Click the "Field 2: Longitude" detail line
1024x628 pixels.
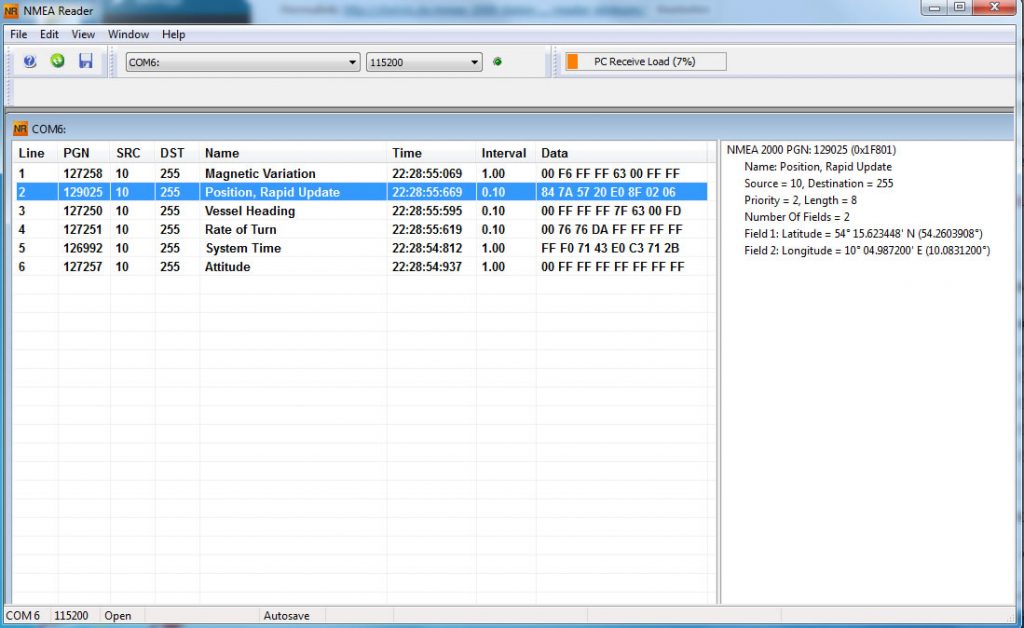coord(867,251)
